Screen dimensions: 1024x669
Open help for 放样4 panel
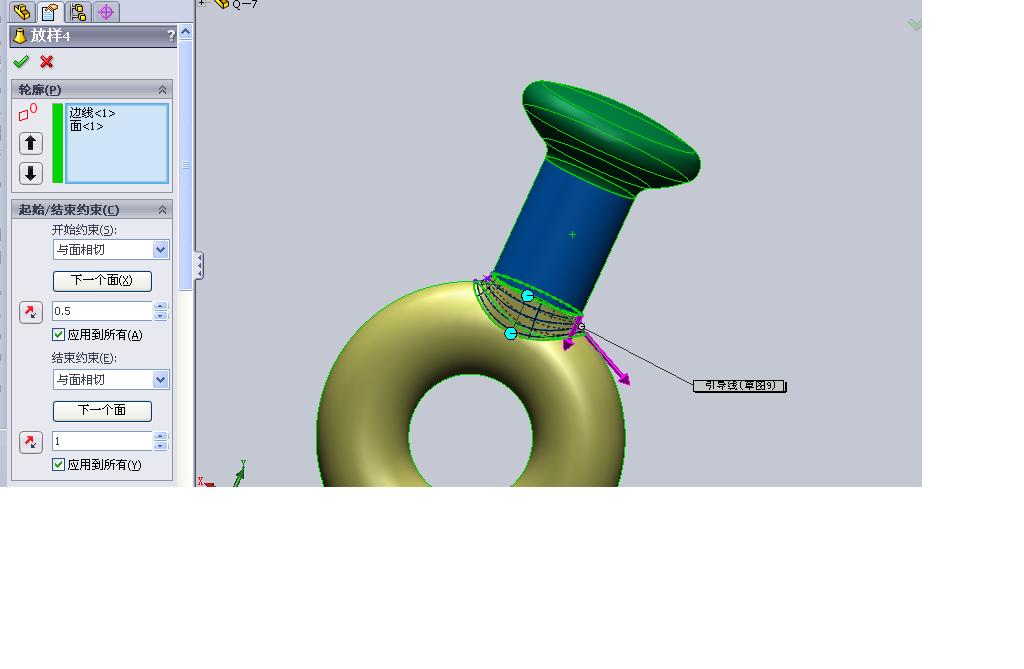(x=171, y=36)
